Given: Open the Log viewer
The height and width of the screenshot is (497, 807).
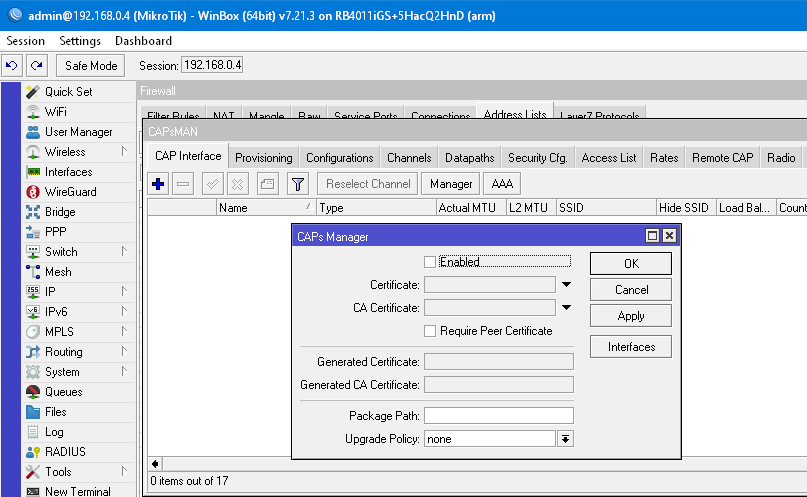Looking at the screenshot, I should click(54, 432).
